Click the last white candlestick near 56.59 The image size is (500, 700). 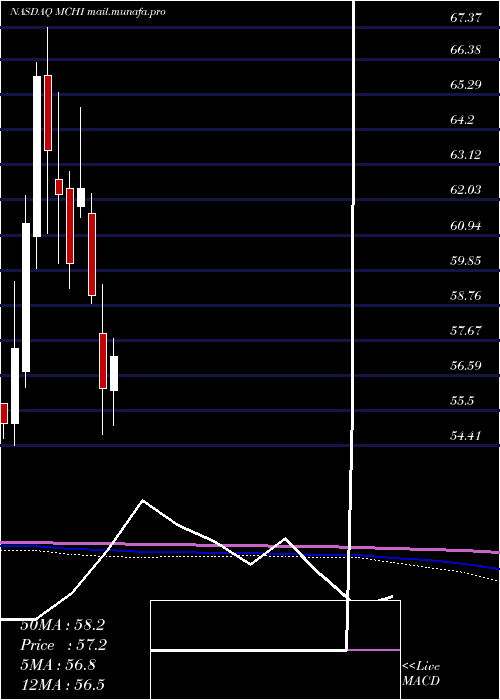114,373
